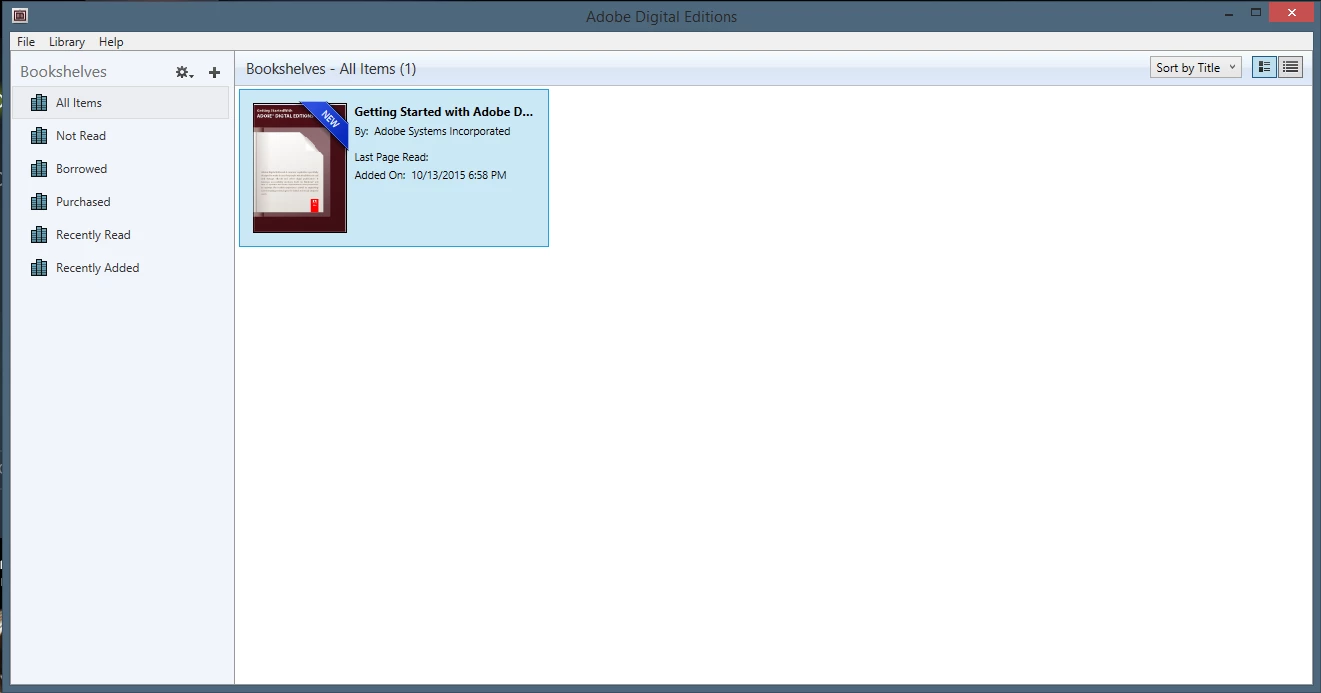Click the Purchased bookshelf icon
1321x693 pixels.
39,202
